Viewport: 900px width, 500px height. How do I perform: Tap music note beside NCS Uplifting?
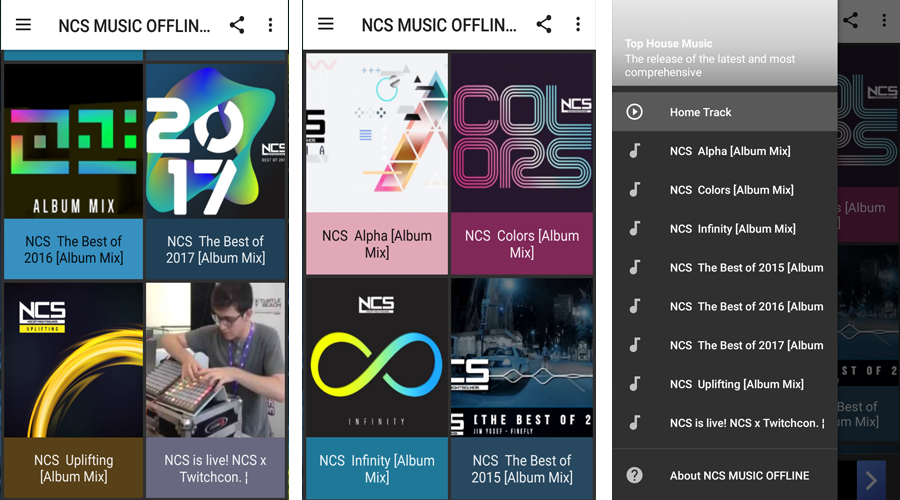634,384
